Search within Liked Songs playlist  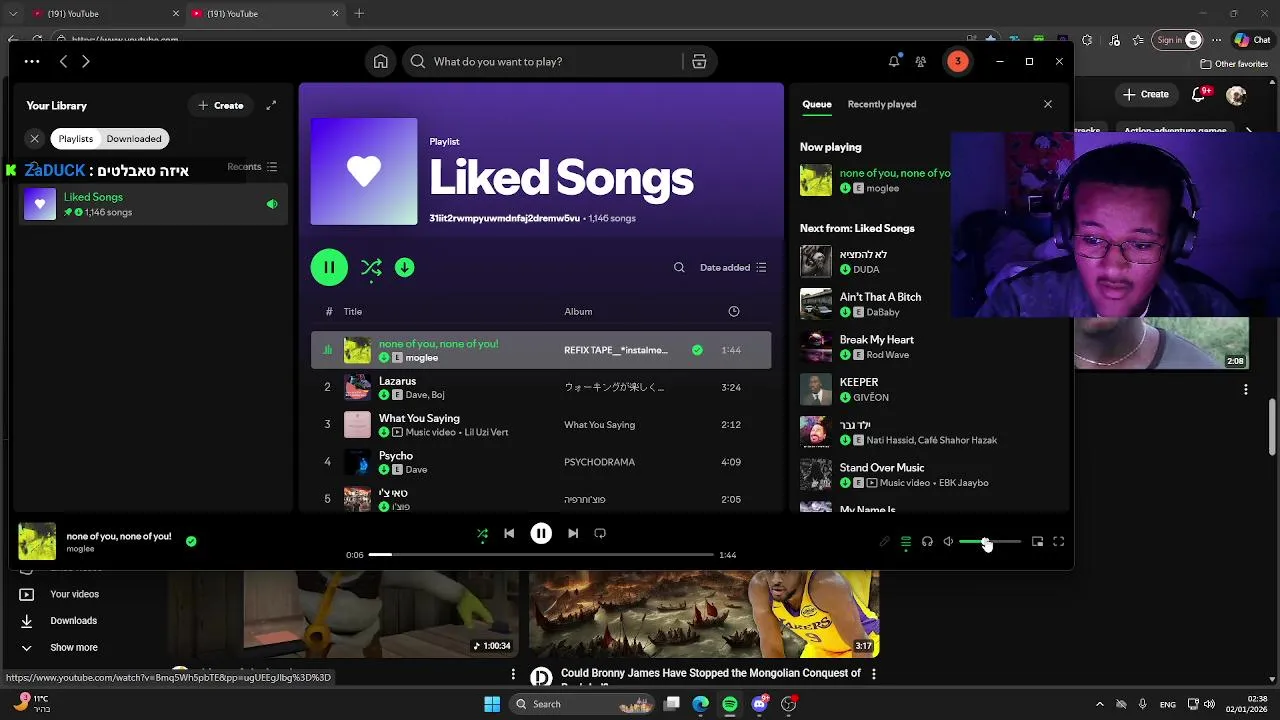coord(679,267)
